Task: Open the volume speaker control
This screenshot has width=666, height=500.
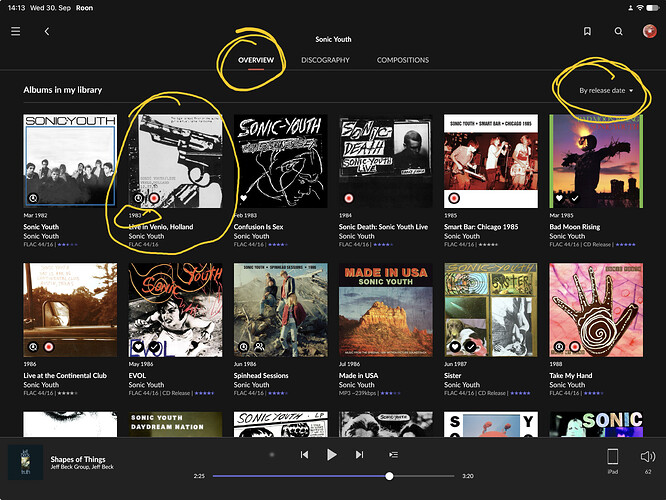Action: click(648, 457)
